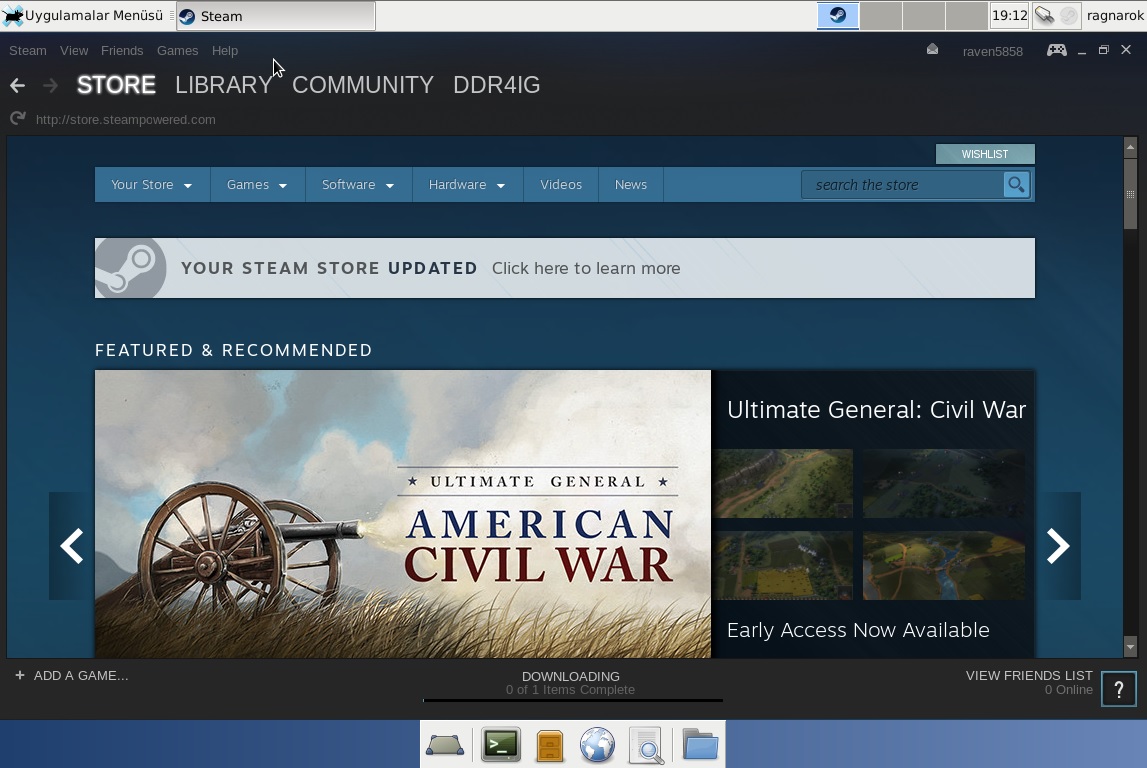The image size is (1147, 768).
Task: Open the DDR4IG profile tab
Action: tap(497, 85)
